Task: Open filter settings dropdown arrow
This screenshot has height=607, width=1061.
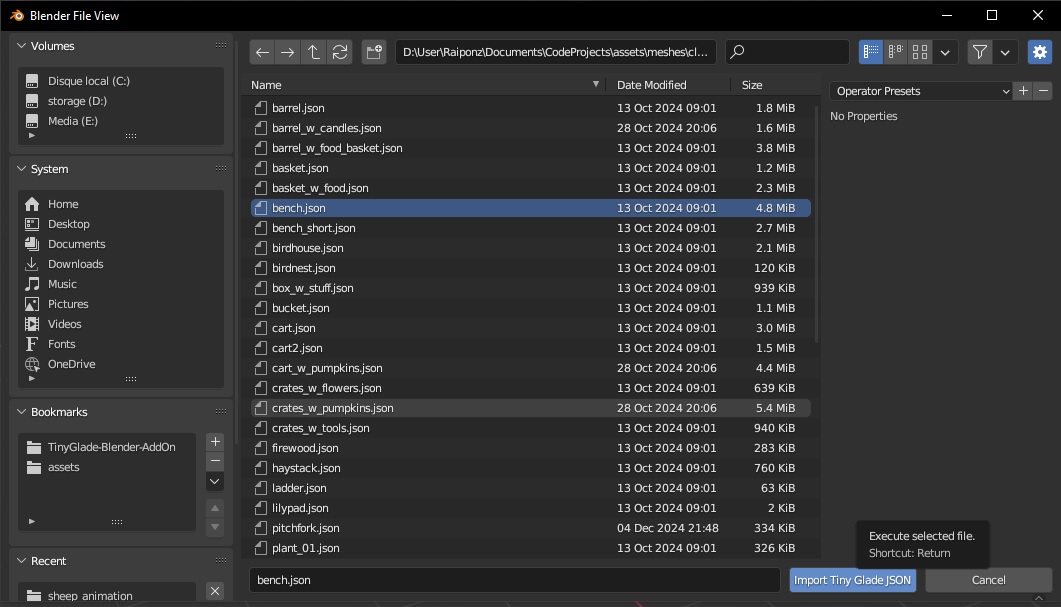Action: coord(1006,52)
